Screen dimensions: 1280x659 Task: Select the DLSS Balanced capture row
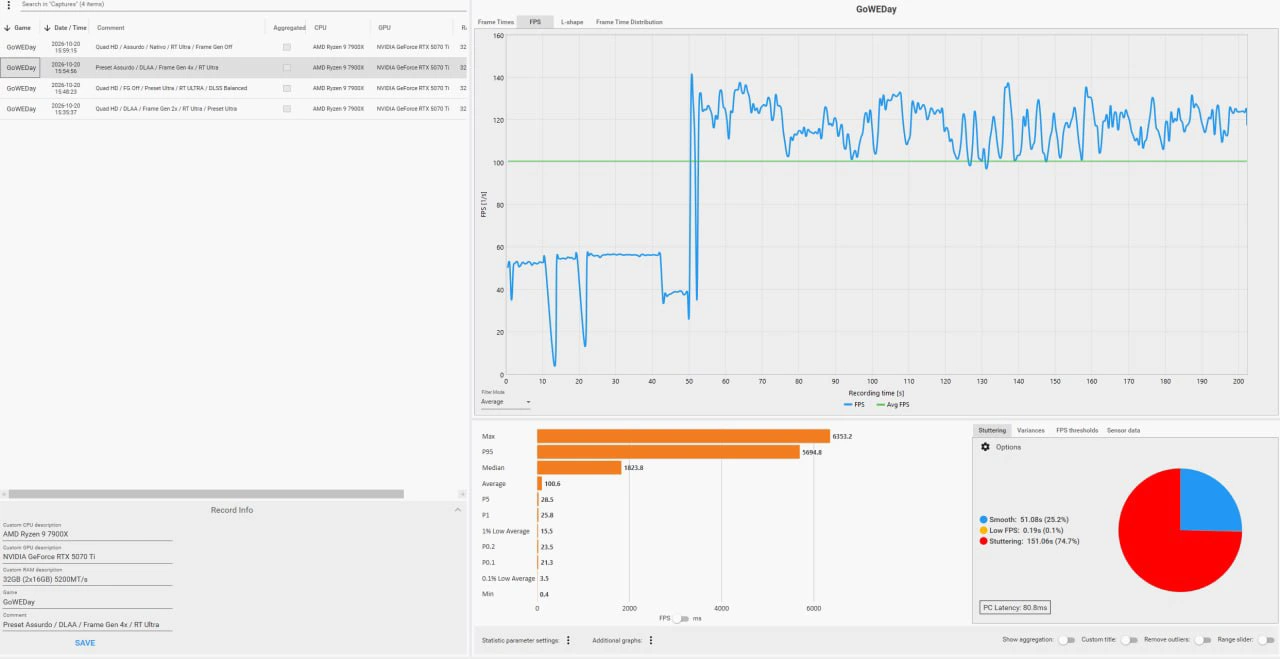click(233, 88)
